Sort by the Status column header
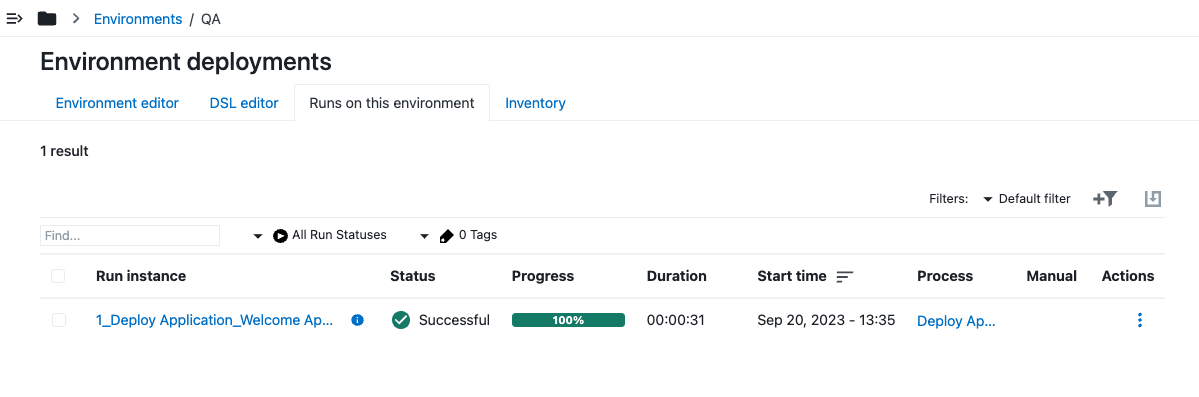 click(413, 276)
